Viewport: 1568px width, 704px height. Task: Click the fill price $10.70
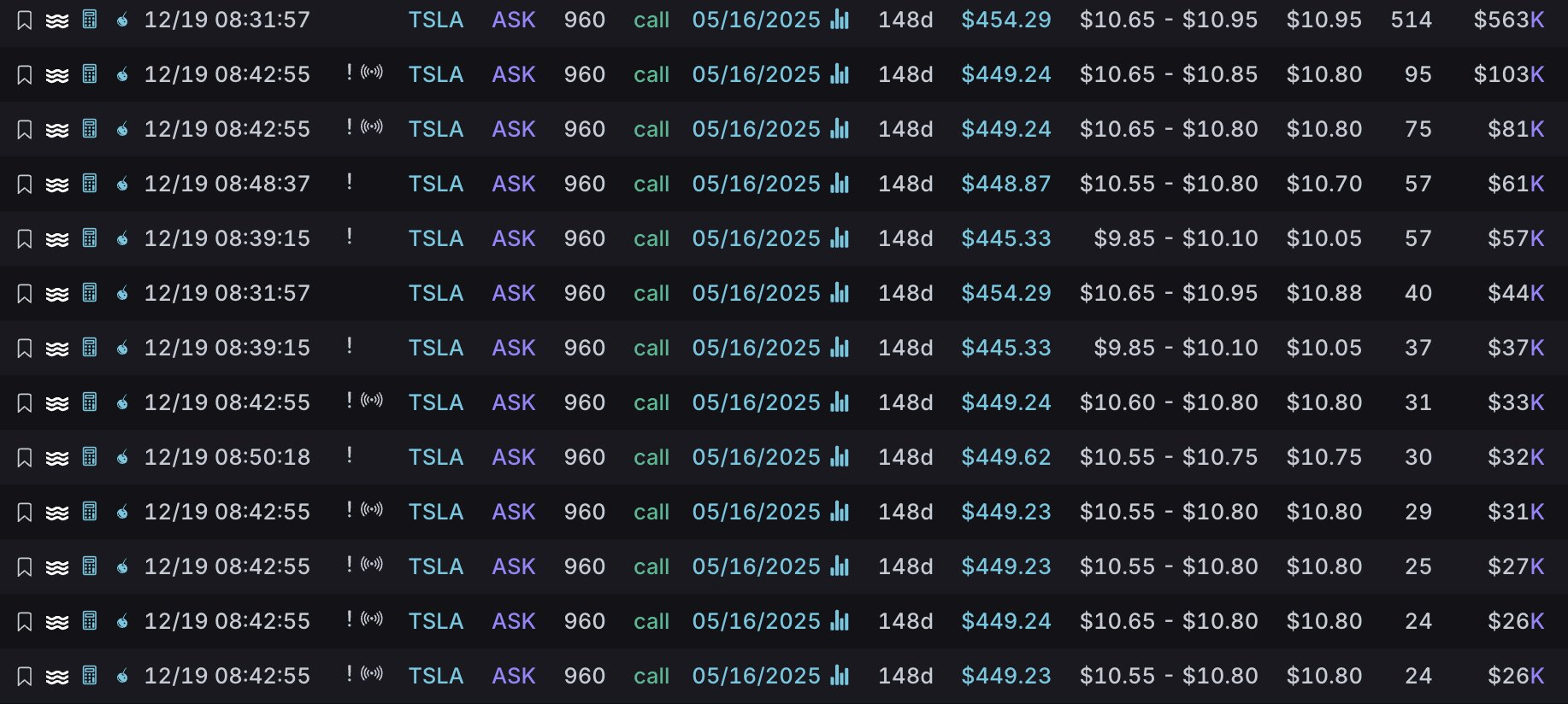pyautogui.click(x=1324, y=184)
